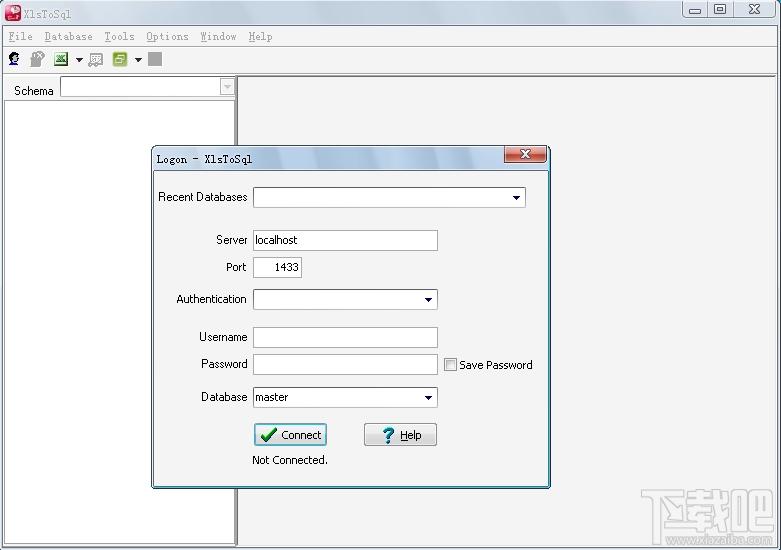
Task: Click the Connect button
Action: 290,435
